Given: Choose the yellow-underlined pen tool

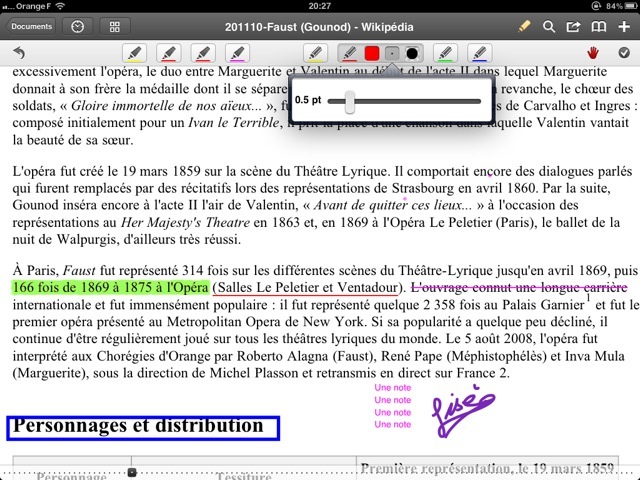Looking at the screenshot, I should pos(316,53).
